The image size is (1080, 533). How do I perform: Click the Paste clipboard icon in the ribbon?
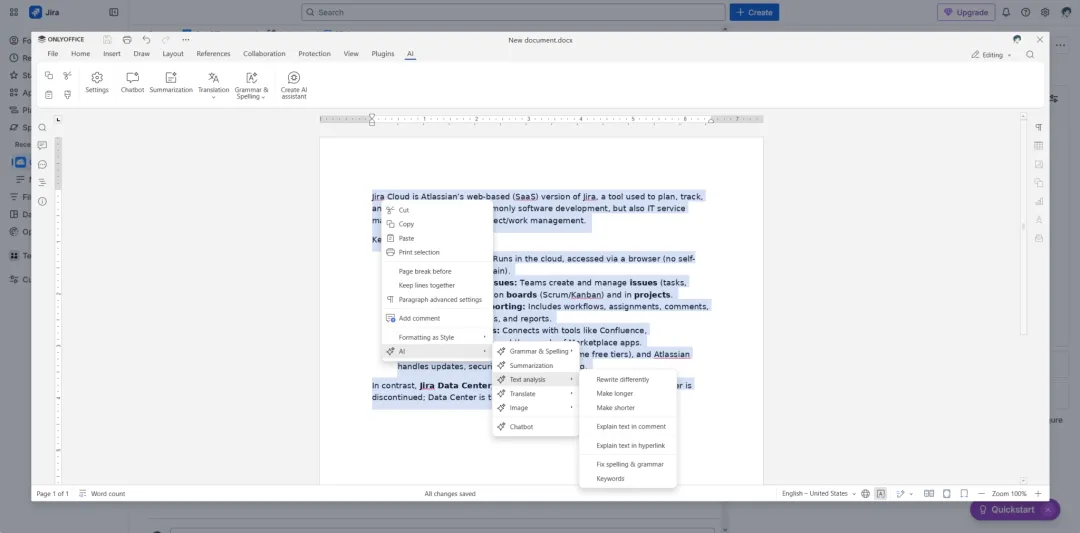click(x=49, y=94)
